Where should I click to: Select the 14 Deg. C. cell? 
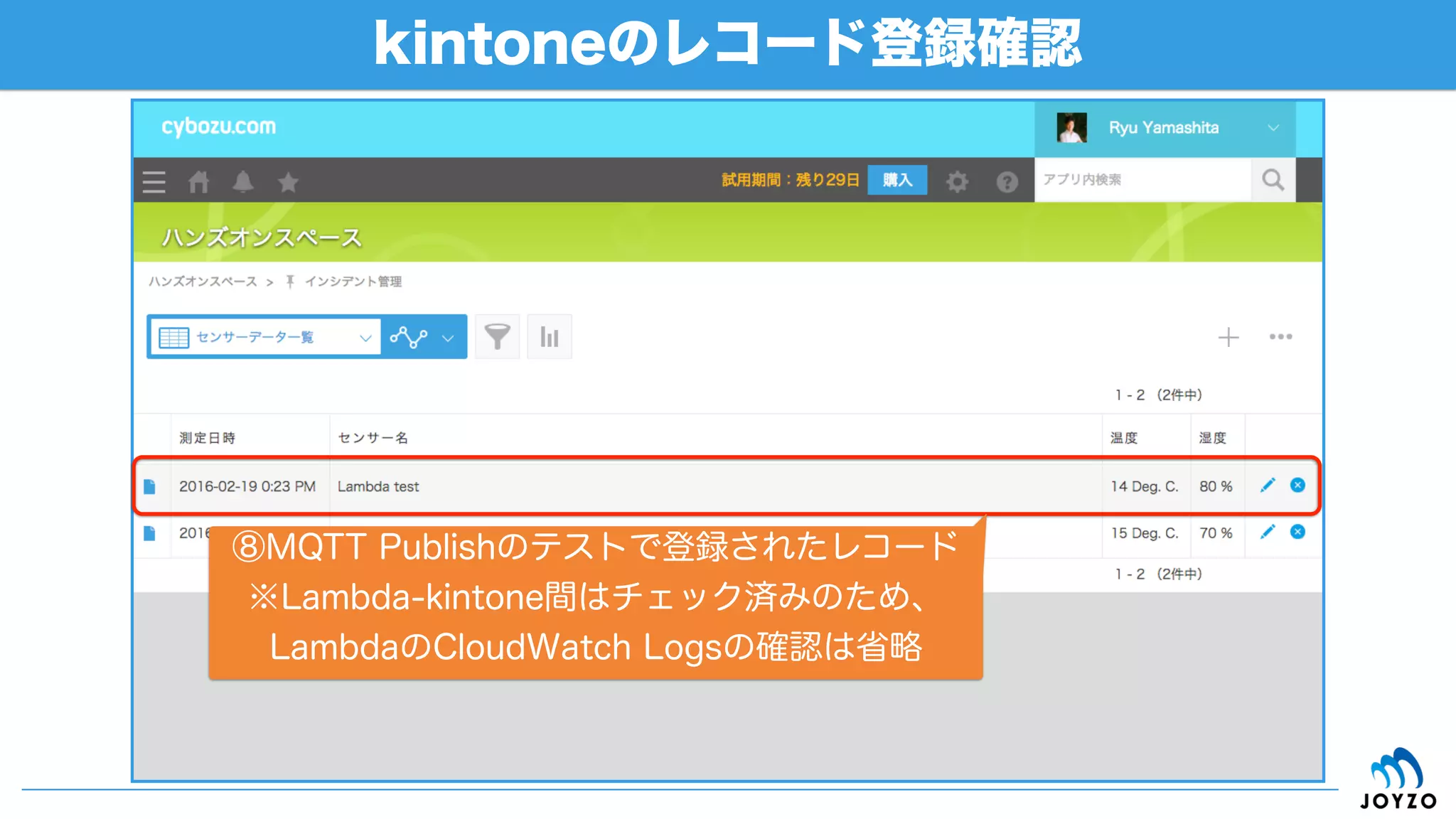coord(1145,486)
